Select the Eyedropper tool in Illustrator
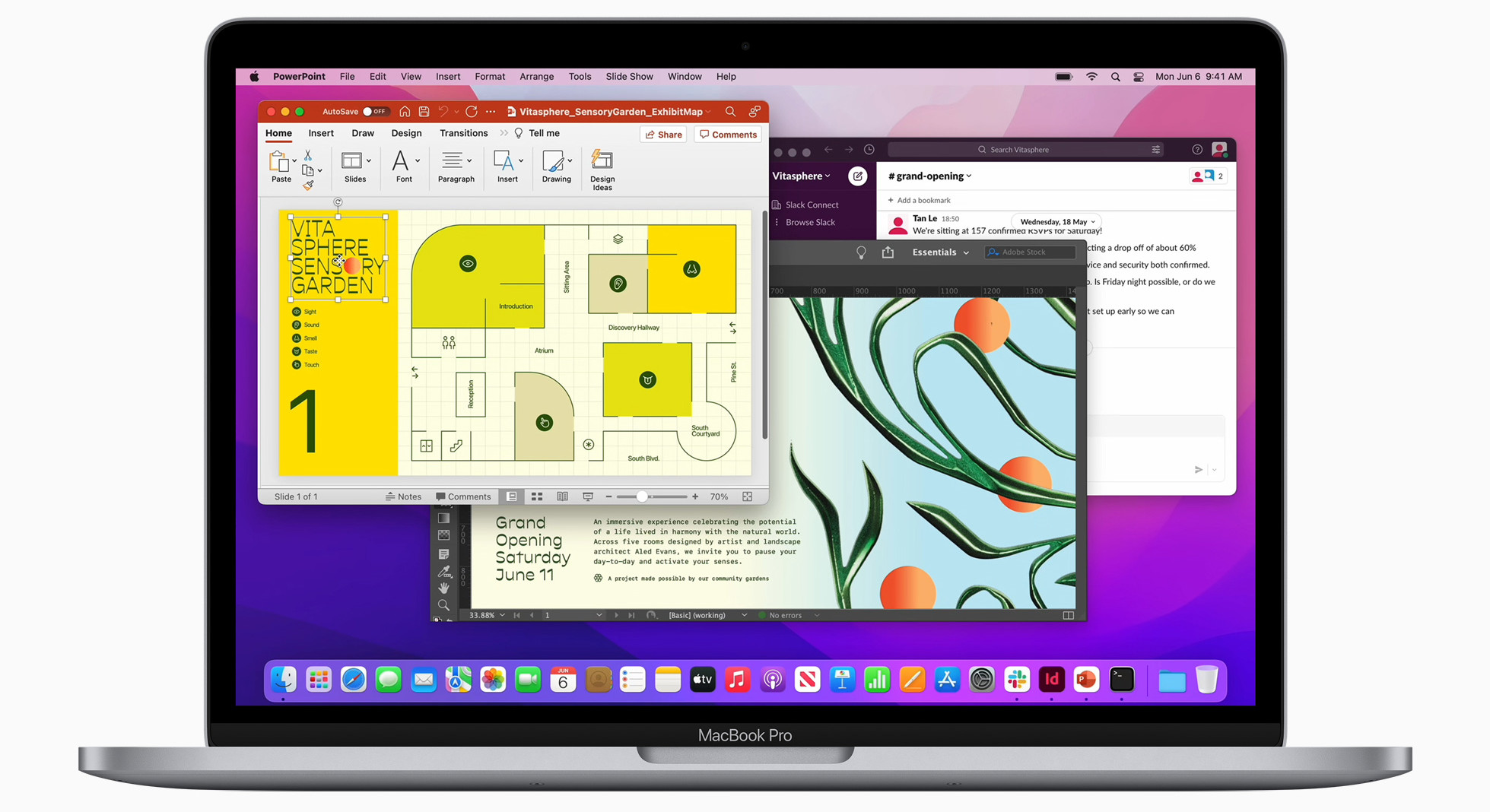The image size is (1490, 812). [x=444, y=572]
